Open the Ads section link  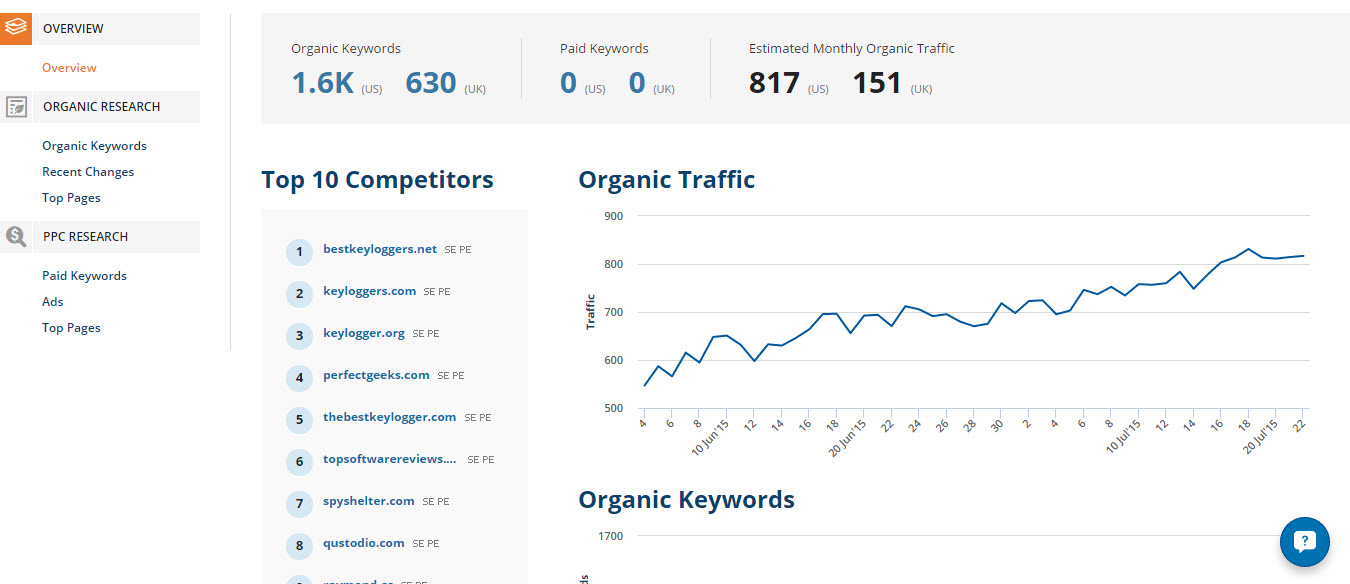52,302
